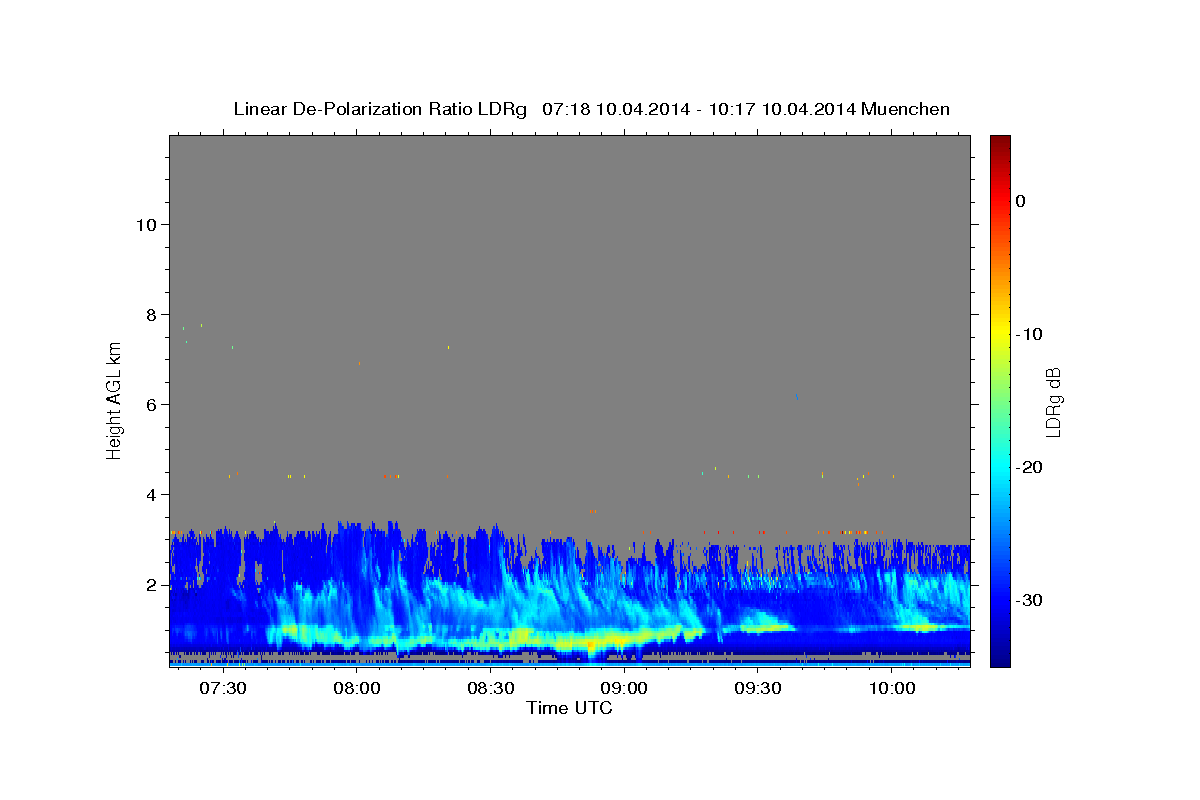Viewport: 1200px width, 800px height.
Task: Click the colorbar value -20
Action: pos(1029,467)
